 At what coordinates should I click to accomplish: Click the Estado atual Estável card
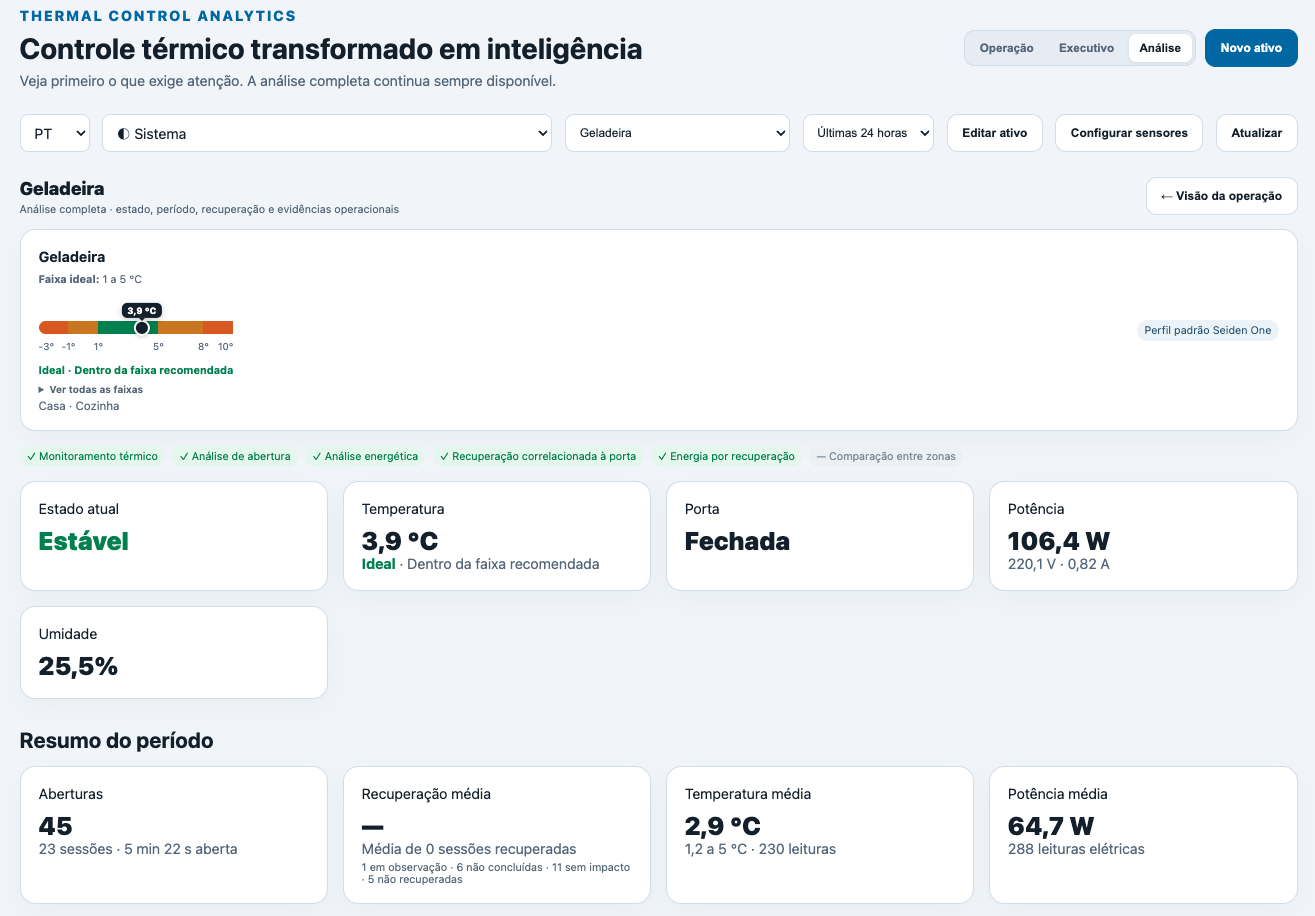(x=174, y=536)
